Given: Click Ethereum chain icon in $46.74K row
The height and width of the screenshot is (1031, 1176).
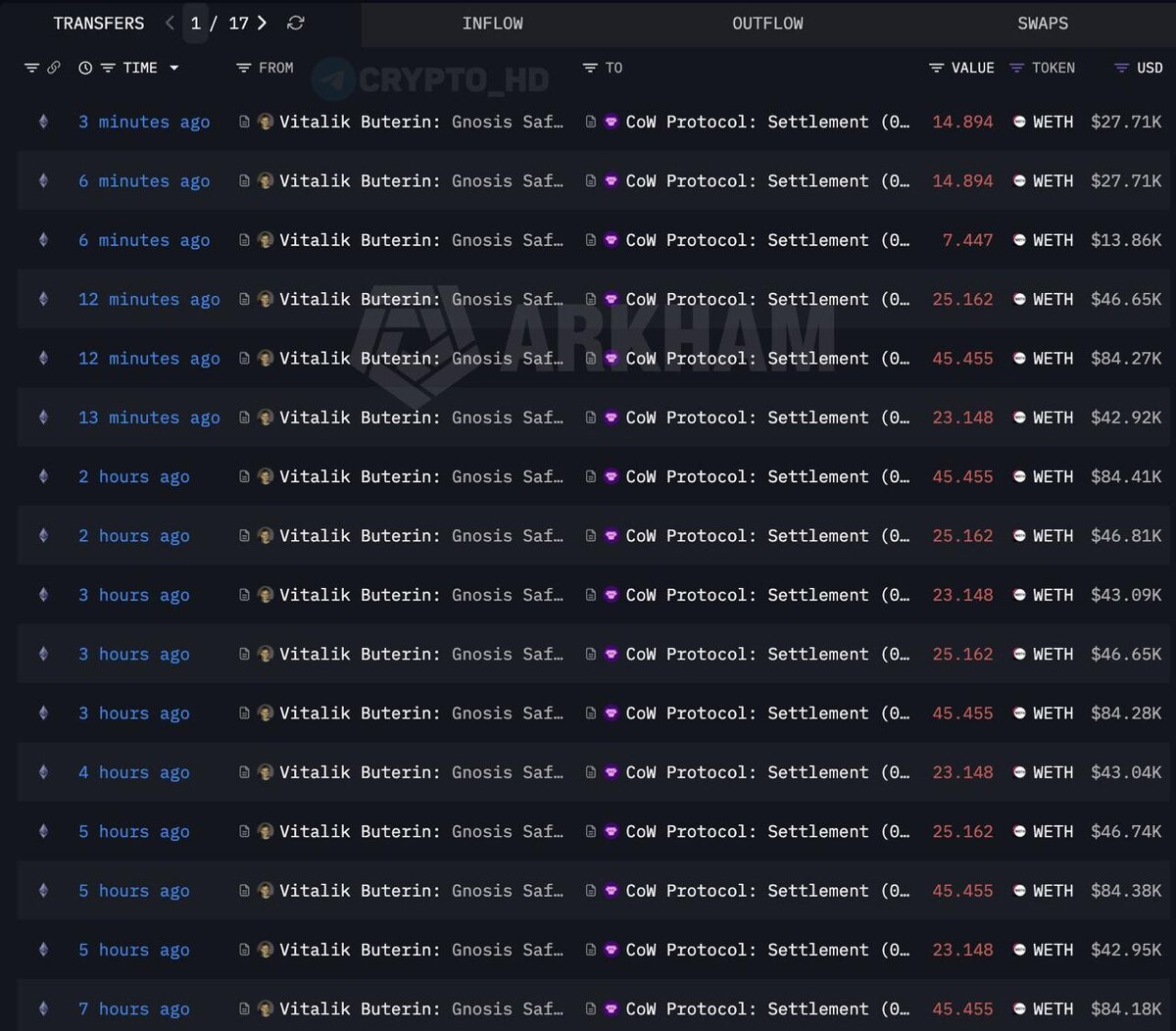Looking at the screenshot, I should point(43,831).
